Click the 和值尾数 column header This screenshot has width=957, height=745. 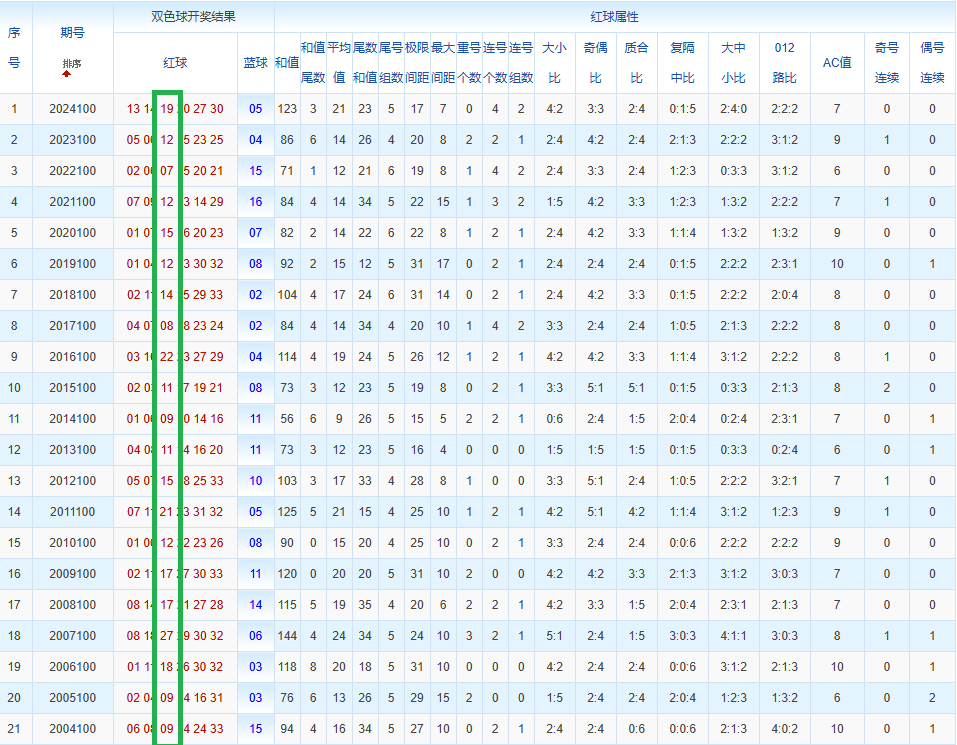click(x=313, y=63)
